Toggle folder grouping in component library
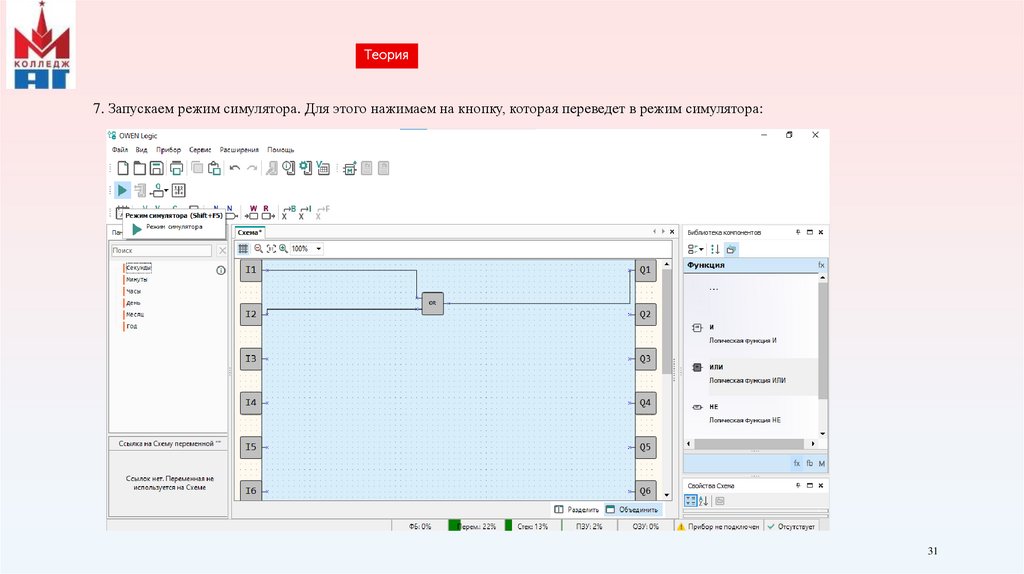Image resolution: width=1024 pixels, height=574 pixels. point(731,249)
